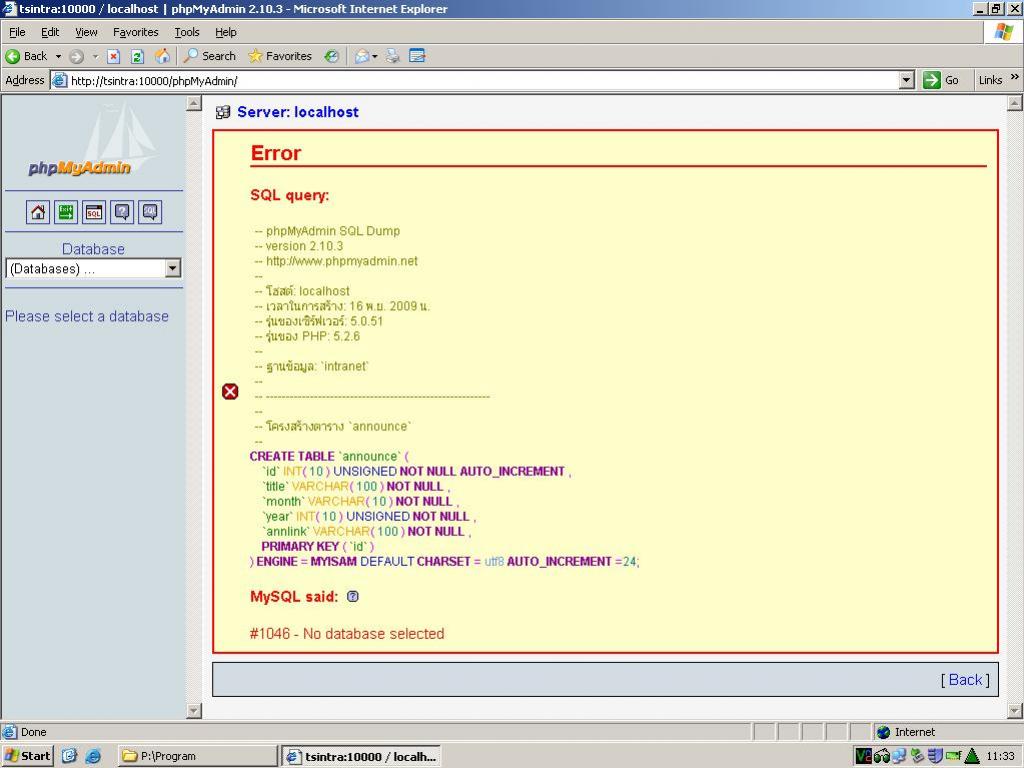The image size is (1024, 768).
Task: Click main page scrollbar up arrow
Action: pyautogui.click(x=1015, y=103)
